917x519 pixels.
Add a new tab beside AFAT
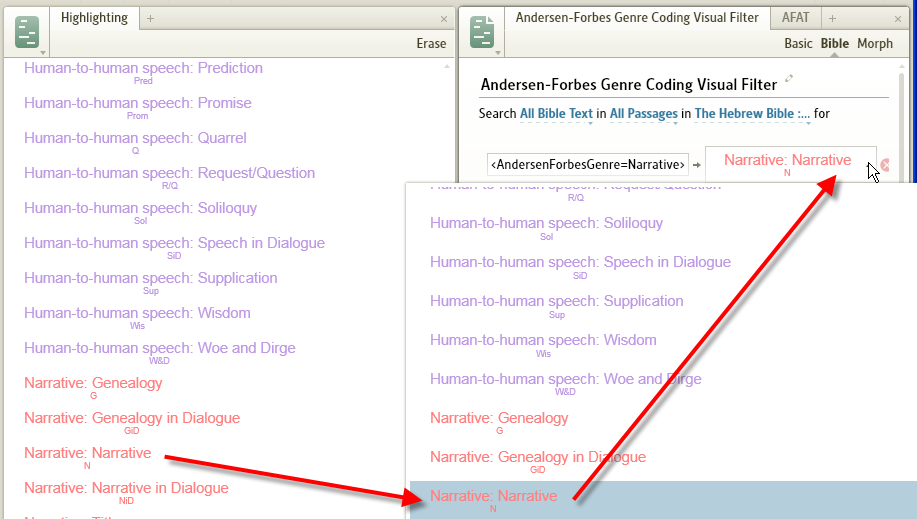click(832, 19)
